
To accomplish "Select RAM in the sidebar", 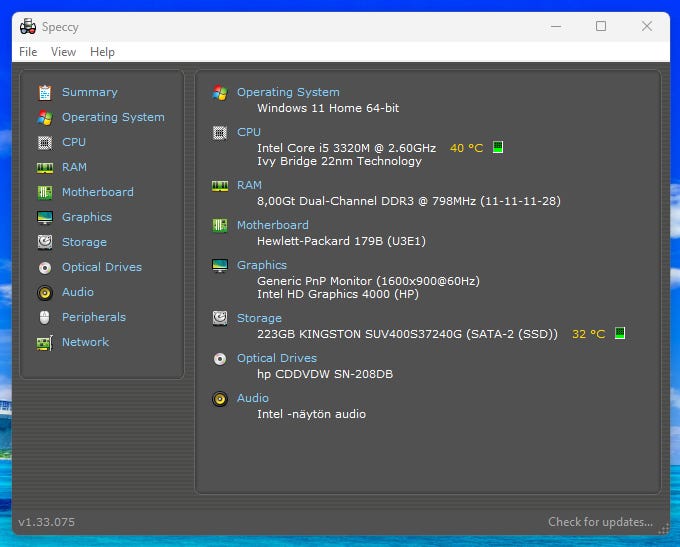I will [74, 167].
